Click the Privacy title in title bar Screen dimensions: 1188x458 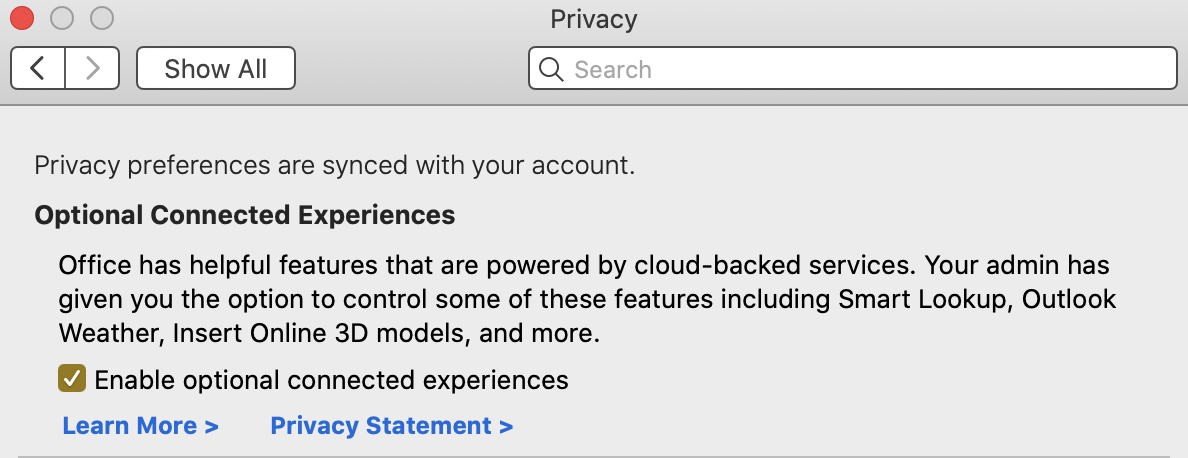tap(593, 19)
